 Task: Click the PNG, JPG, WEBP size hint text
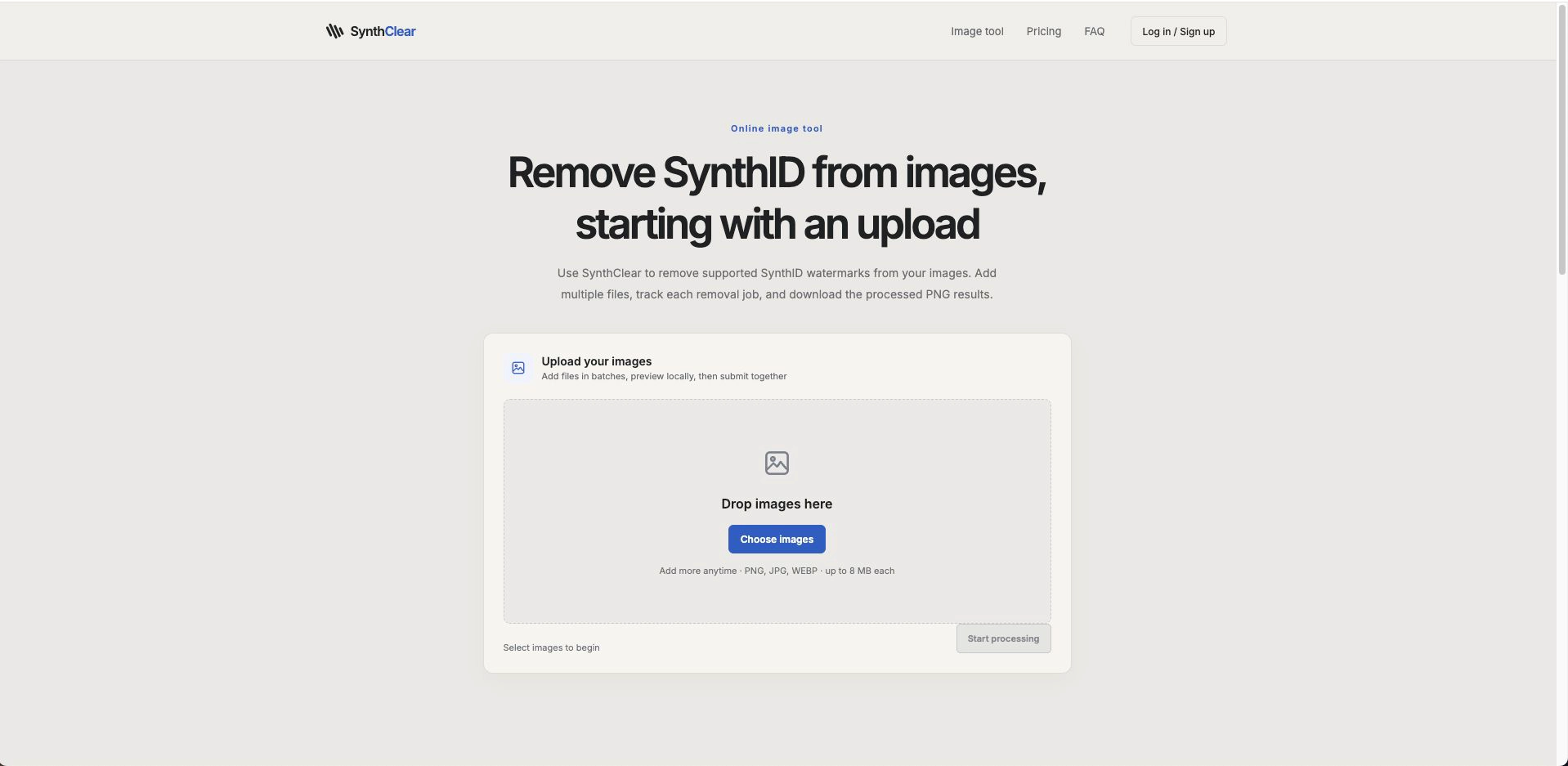tap(777, 571)
